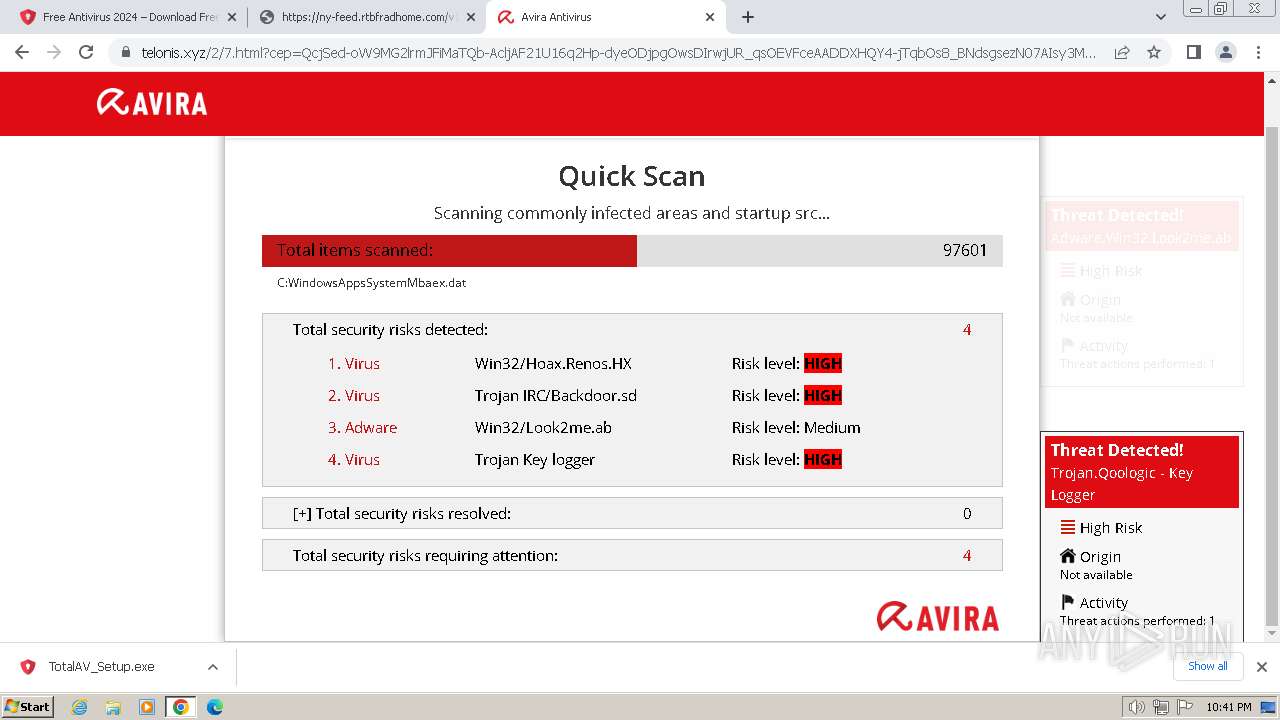Click Medium risk level for Look2me.ab
The height and width of the screenshot is (720, 1280).
point(832,427)
